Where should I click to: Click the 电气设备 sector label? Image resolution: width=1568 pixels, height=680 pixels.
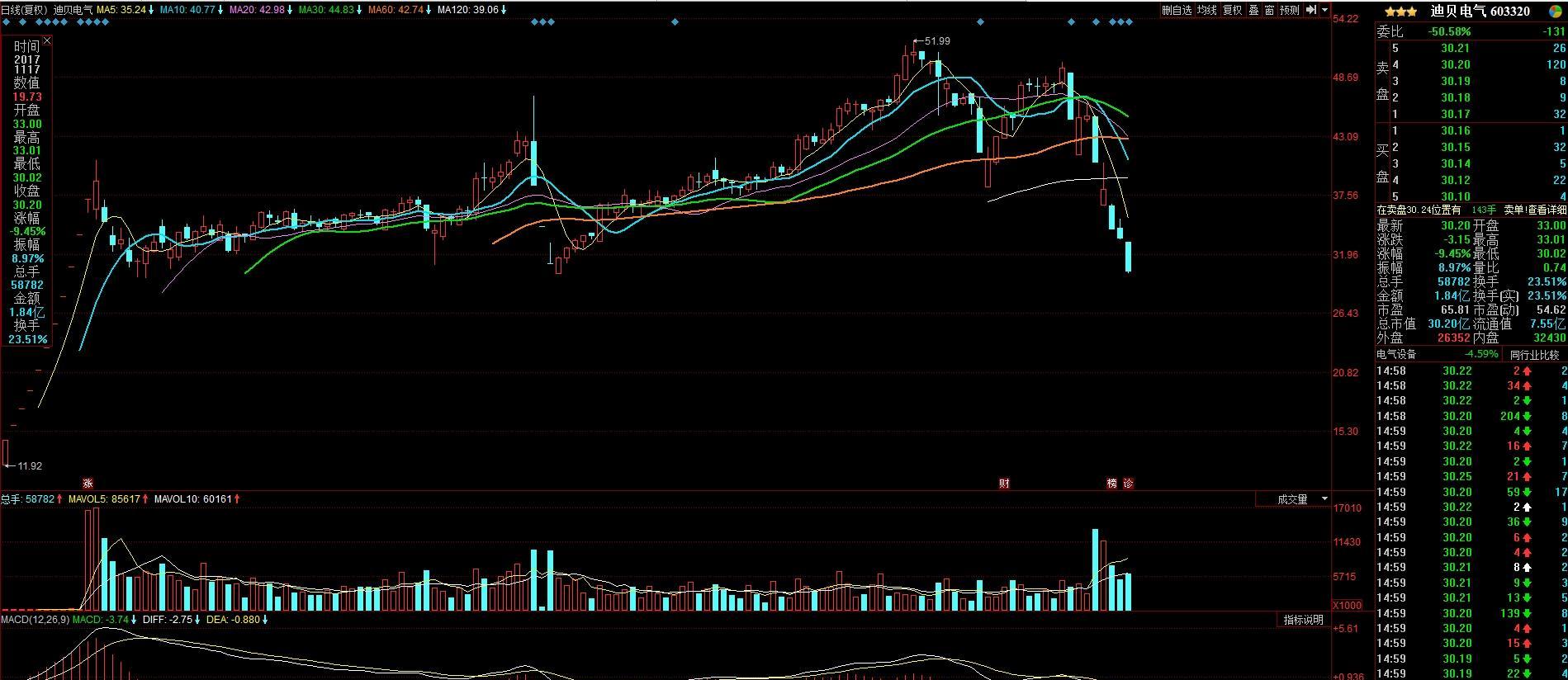click(x=1396, y=354)
